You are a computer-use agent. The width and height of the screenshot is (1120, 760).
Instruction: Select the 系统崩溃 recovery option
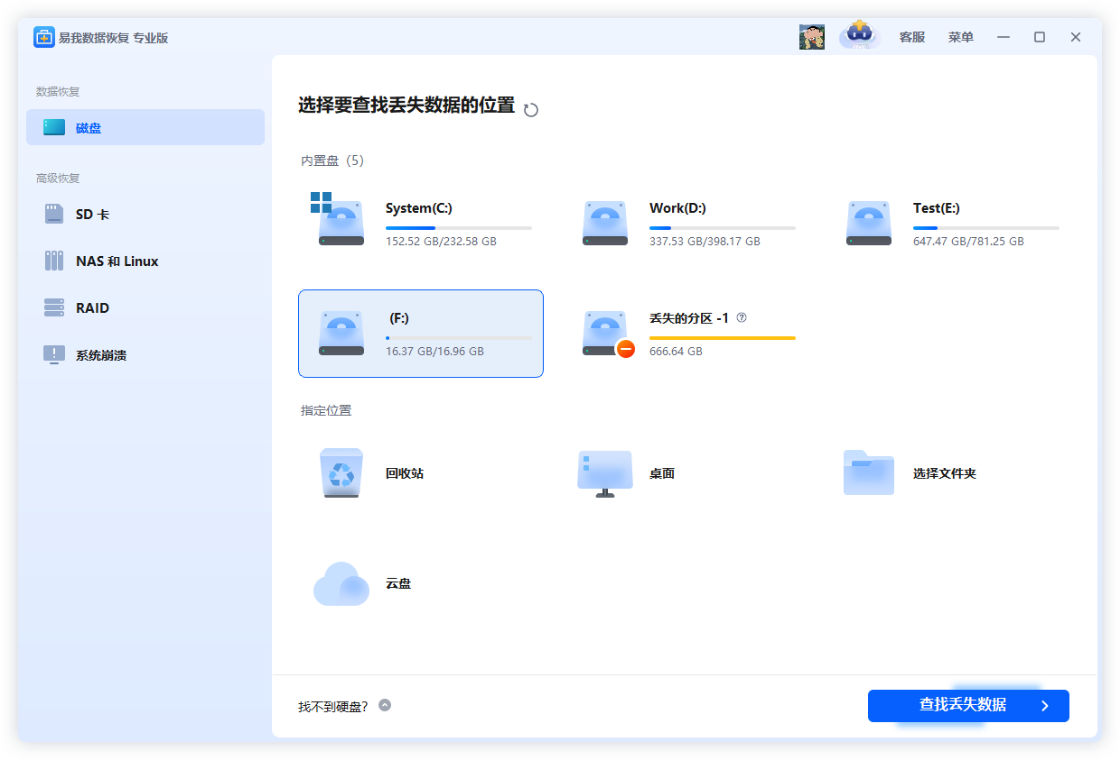(x=100, y=355)
